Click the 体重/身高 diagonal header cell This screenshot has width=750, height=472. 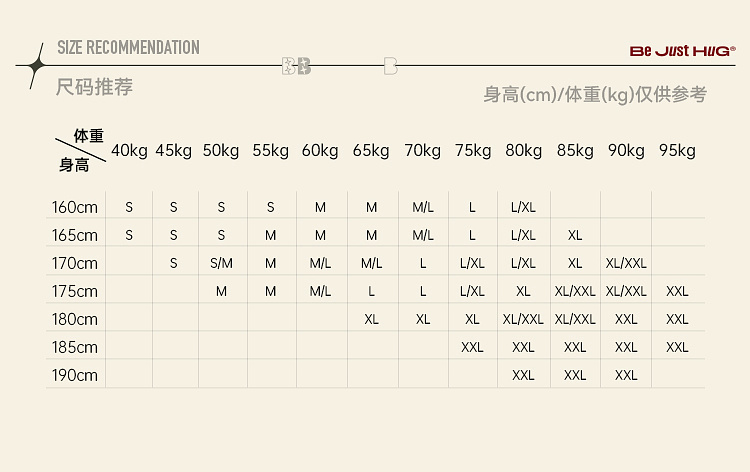pos(81,151)
